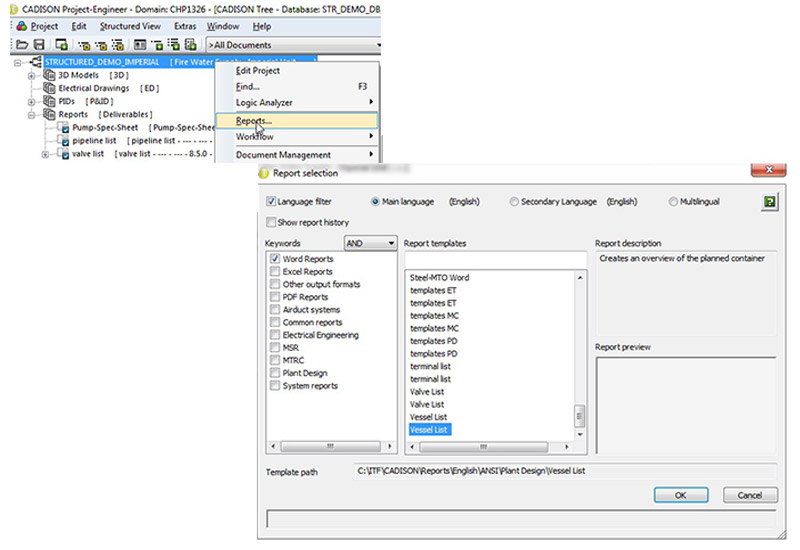This screenshot has width=800, height=550.
Task: Click the scroll up arrow of templates list
Action: point(580,278)
